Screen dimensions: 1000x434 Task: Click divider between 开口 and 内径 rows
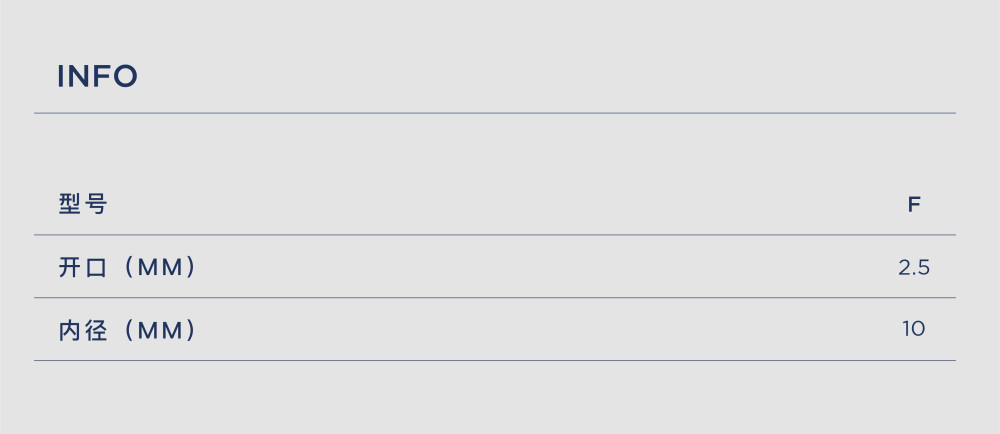[x=495, y=298]
